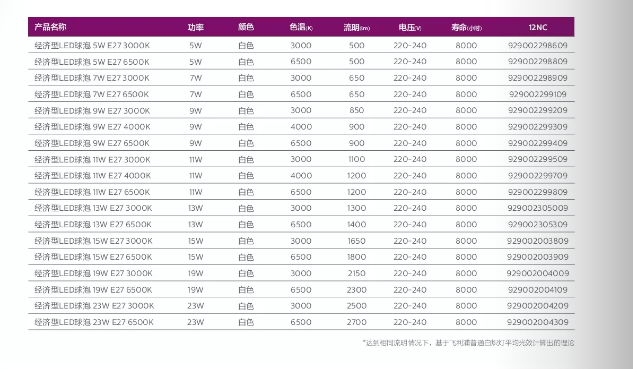Screen dimensions: 633x369
Task: Click the 1800 lumen cell
Action: click(356, 257)
